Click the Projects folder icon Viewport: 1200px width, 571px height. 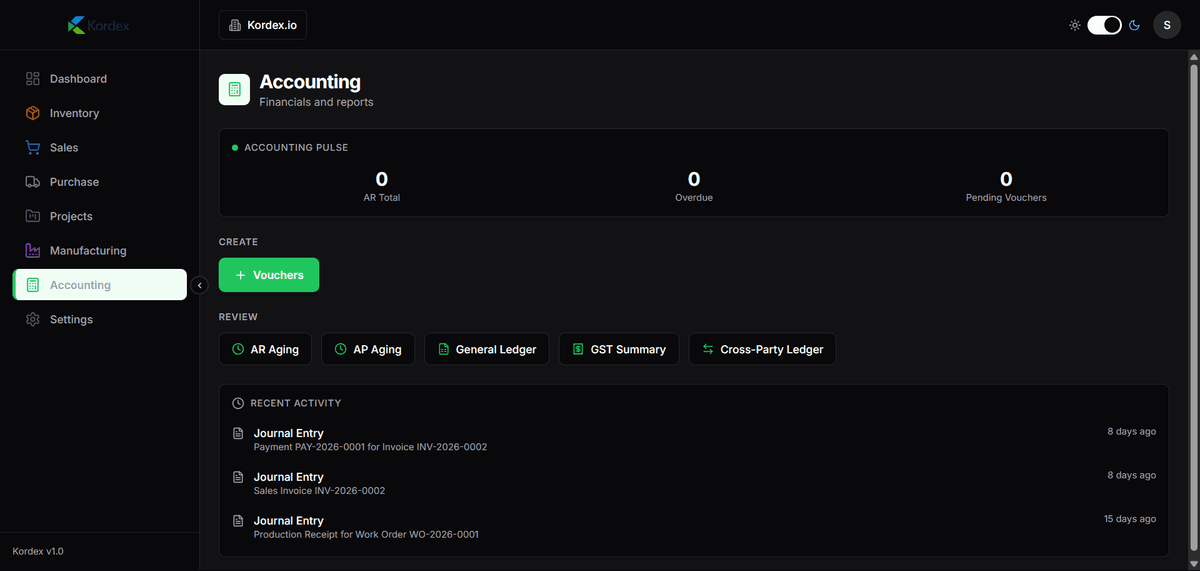pyautogui.click(x=32, y=216)
